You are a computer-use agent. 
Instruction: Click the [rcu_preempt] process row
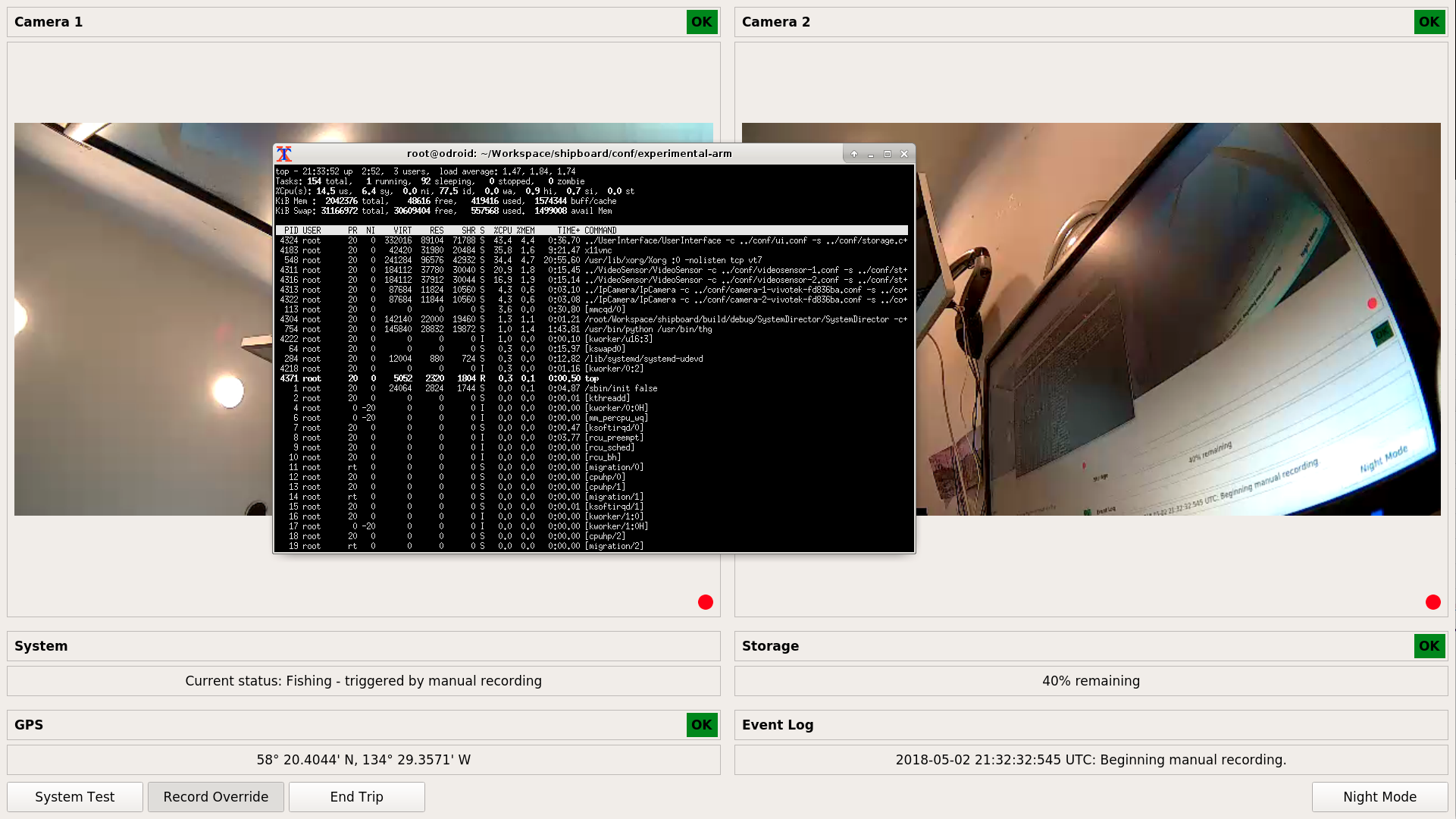592,438
